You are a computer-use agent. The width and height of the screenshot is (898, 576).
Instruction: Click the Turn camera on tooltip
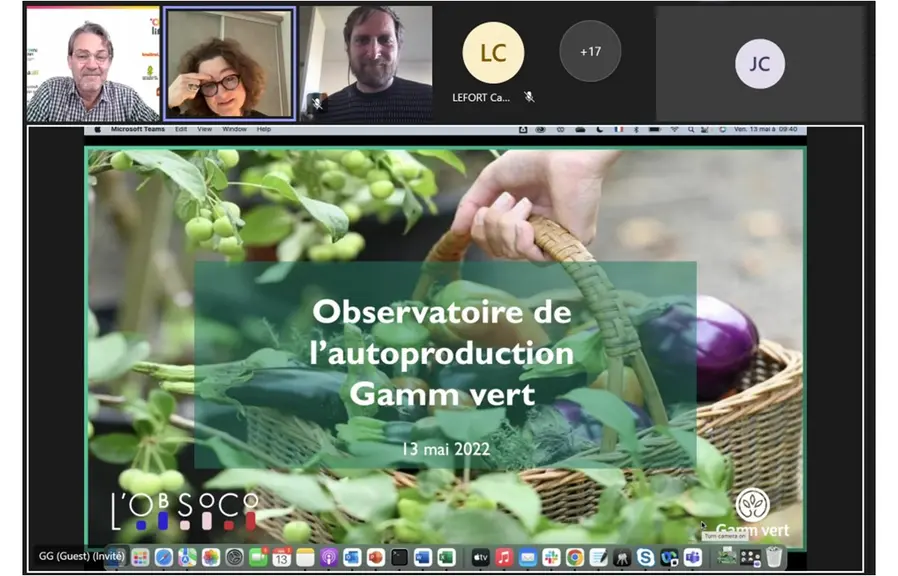pyautogui.click(x=724, y=536)
